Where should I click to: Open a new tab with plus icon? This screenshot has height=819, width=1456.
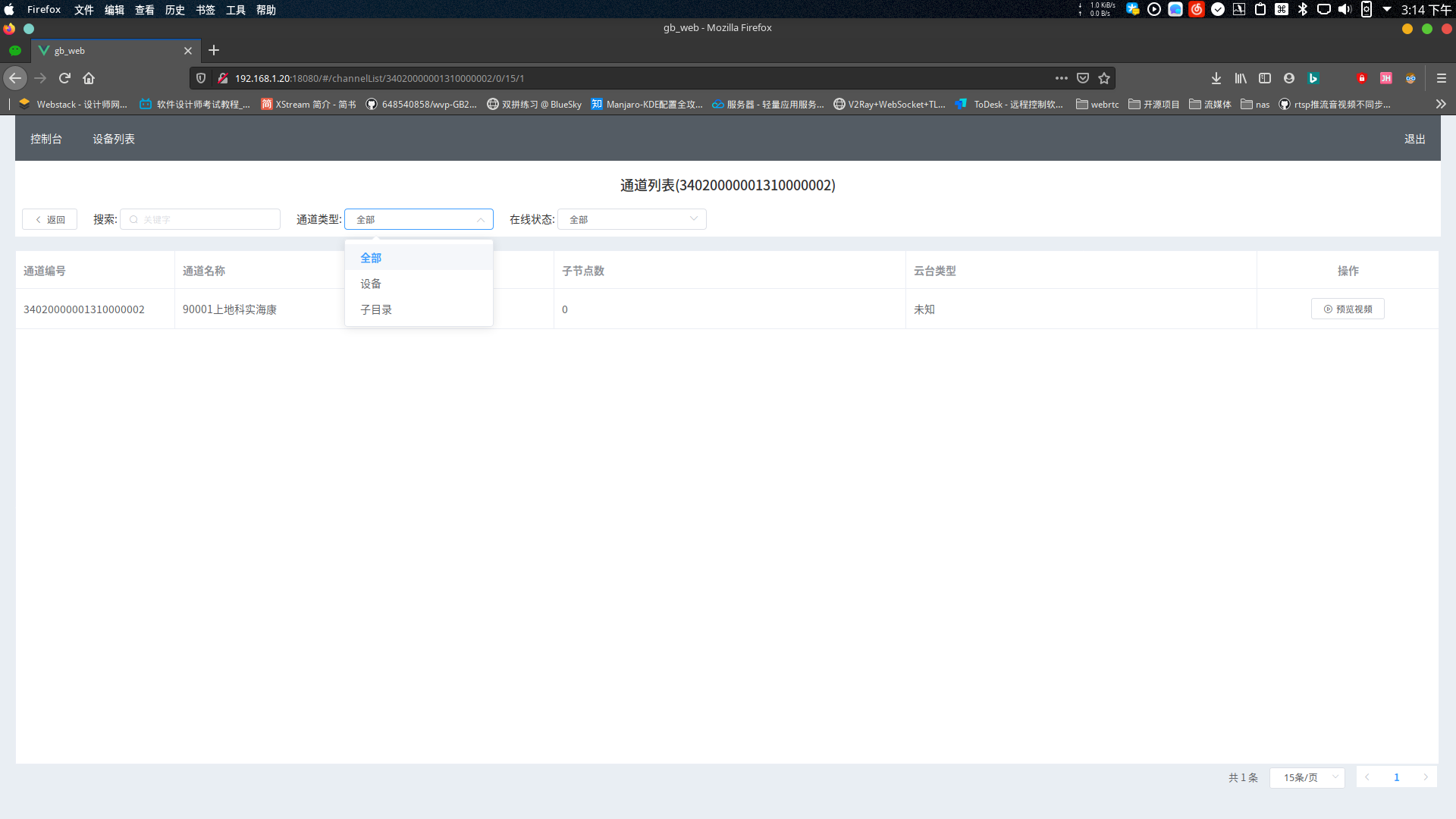coord(214,50)
